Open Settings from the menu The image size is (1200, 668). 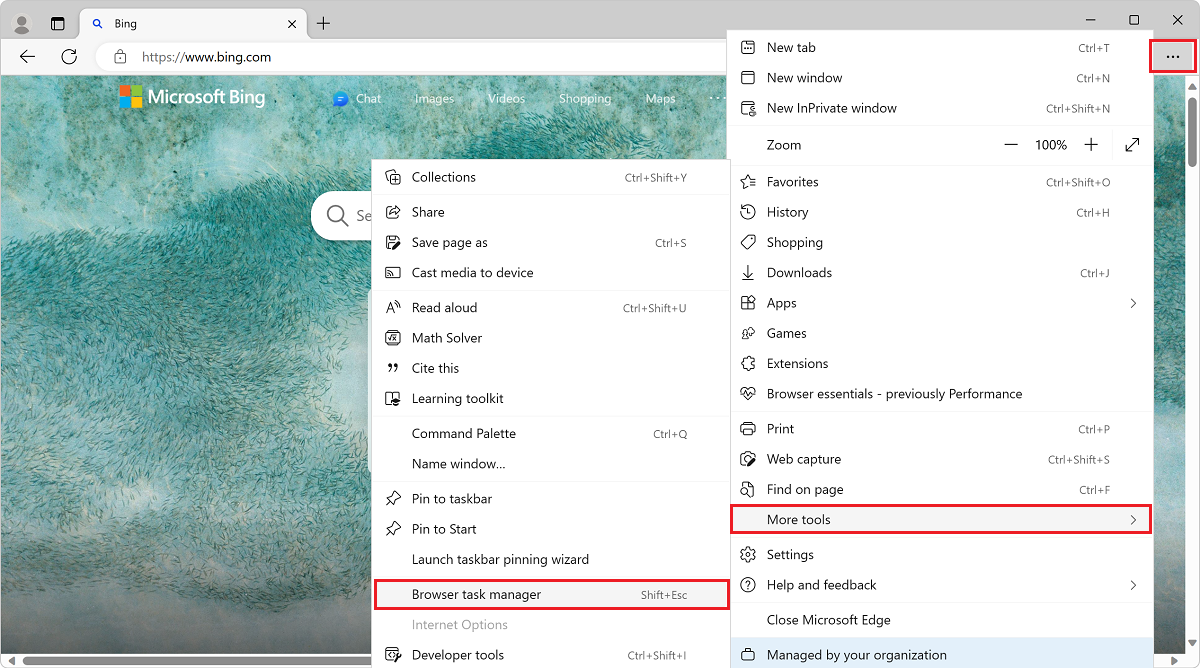[x=791, y=554]
